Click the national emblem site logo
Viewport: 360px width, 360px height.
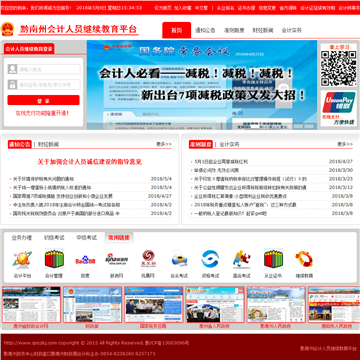point(7,29)
